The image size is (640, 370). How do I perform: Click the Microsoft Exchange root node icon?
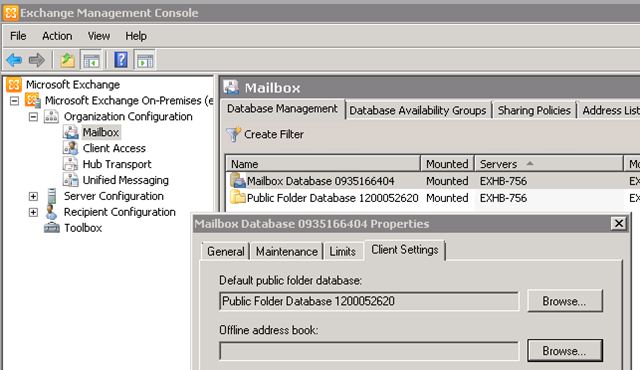13,84
